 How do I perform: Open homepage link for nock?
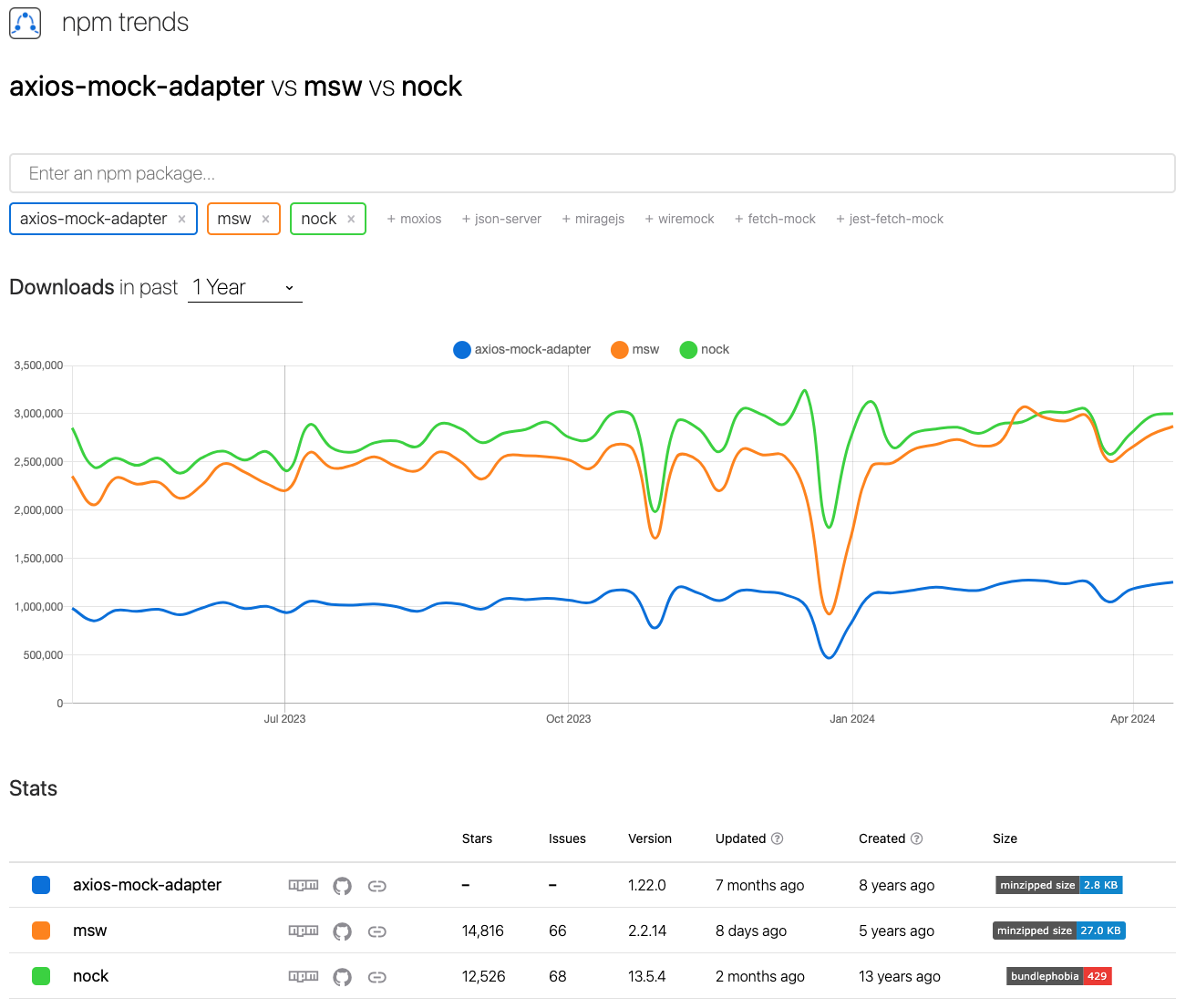tap(376, 976)
